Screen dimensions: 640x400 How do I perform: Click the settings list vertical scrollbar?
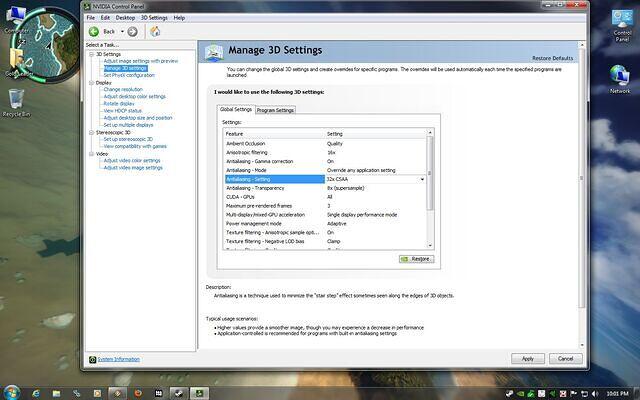[431, 190]
